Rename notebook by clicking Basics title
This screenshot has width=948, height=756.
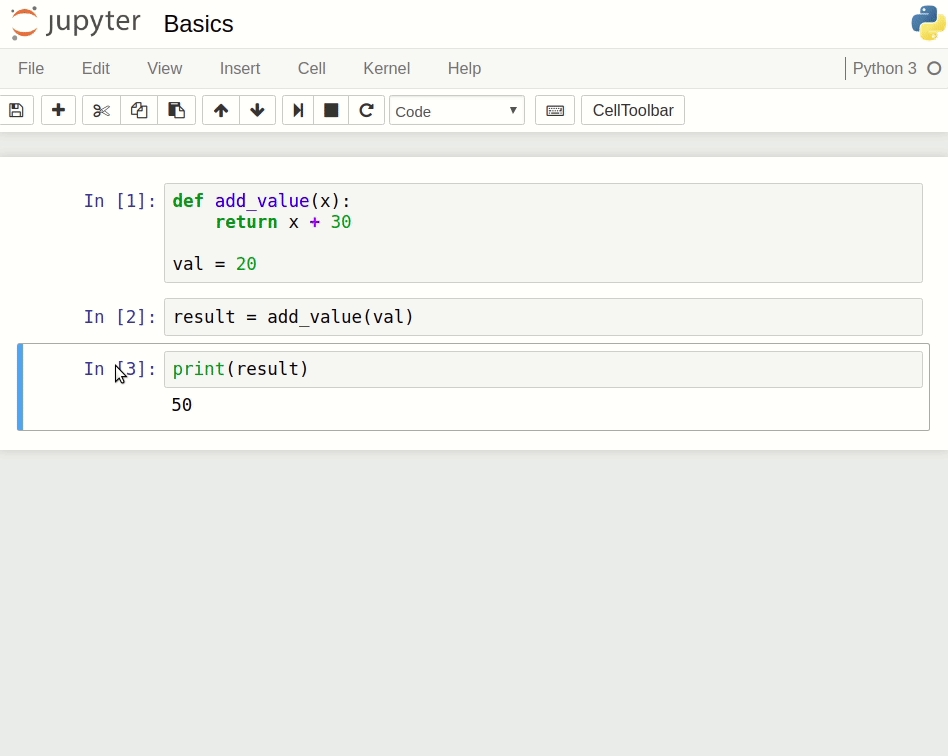tap(198, 24)
